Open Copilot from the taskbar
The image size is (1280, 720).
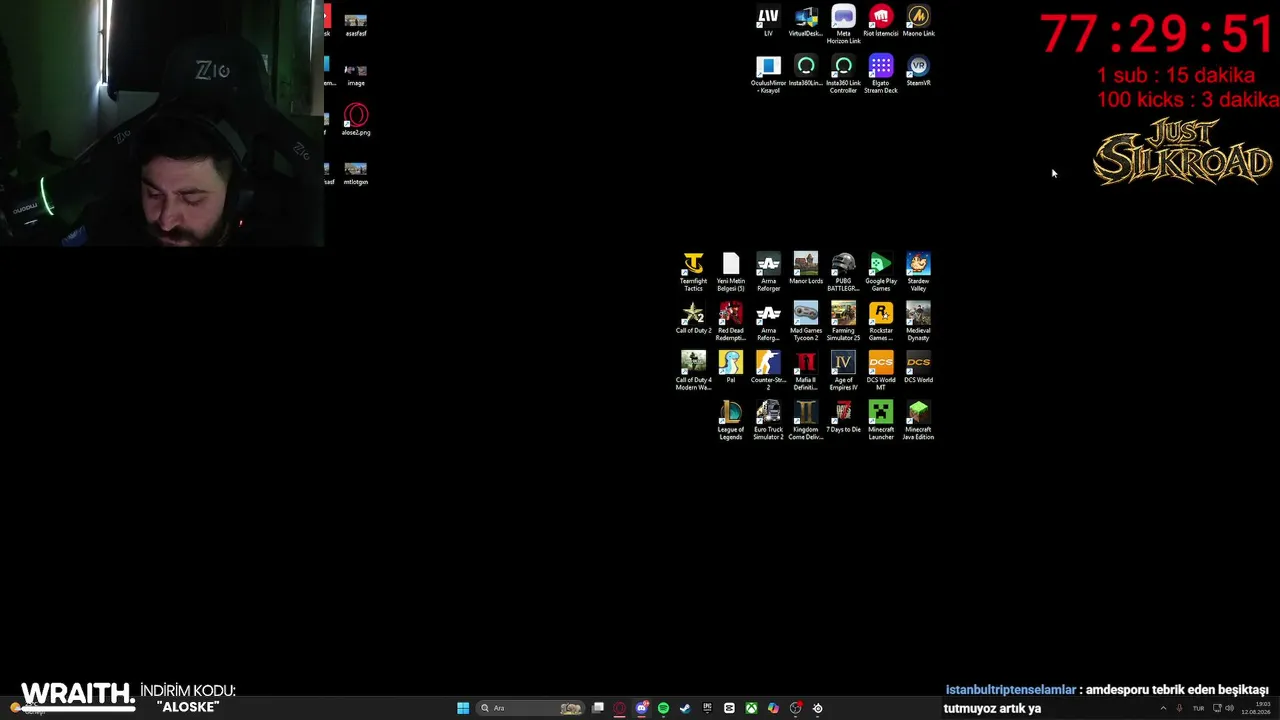773,708
